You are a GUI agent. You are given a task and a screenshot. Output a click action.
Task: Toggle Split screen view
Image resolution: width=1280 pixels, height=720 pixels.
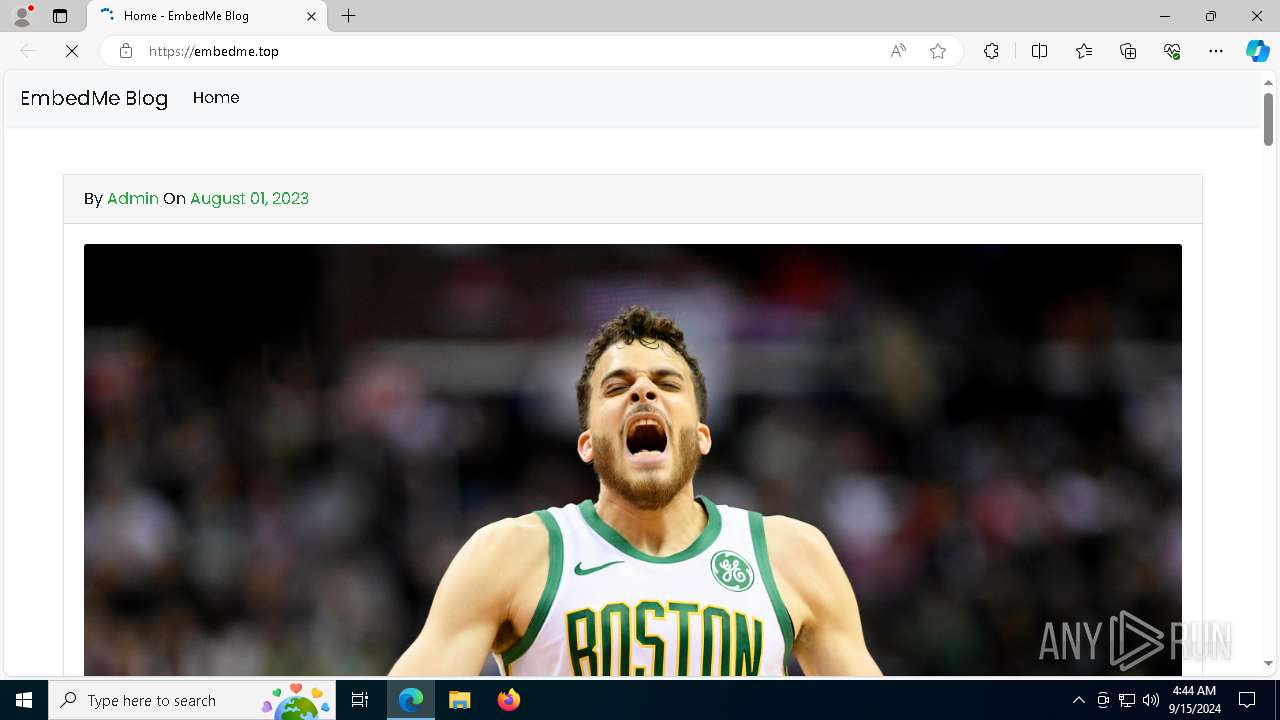[1039, 51]
